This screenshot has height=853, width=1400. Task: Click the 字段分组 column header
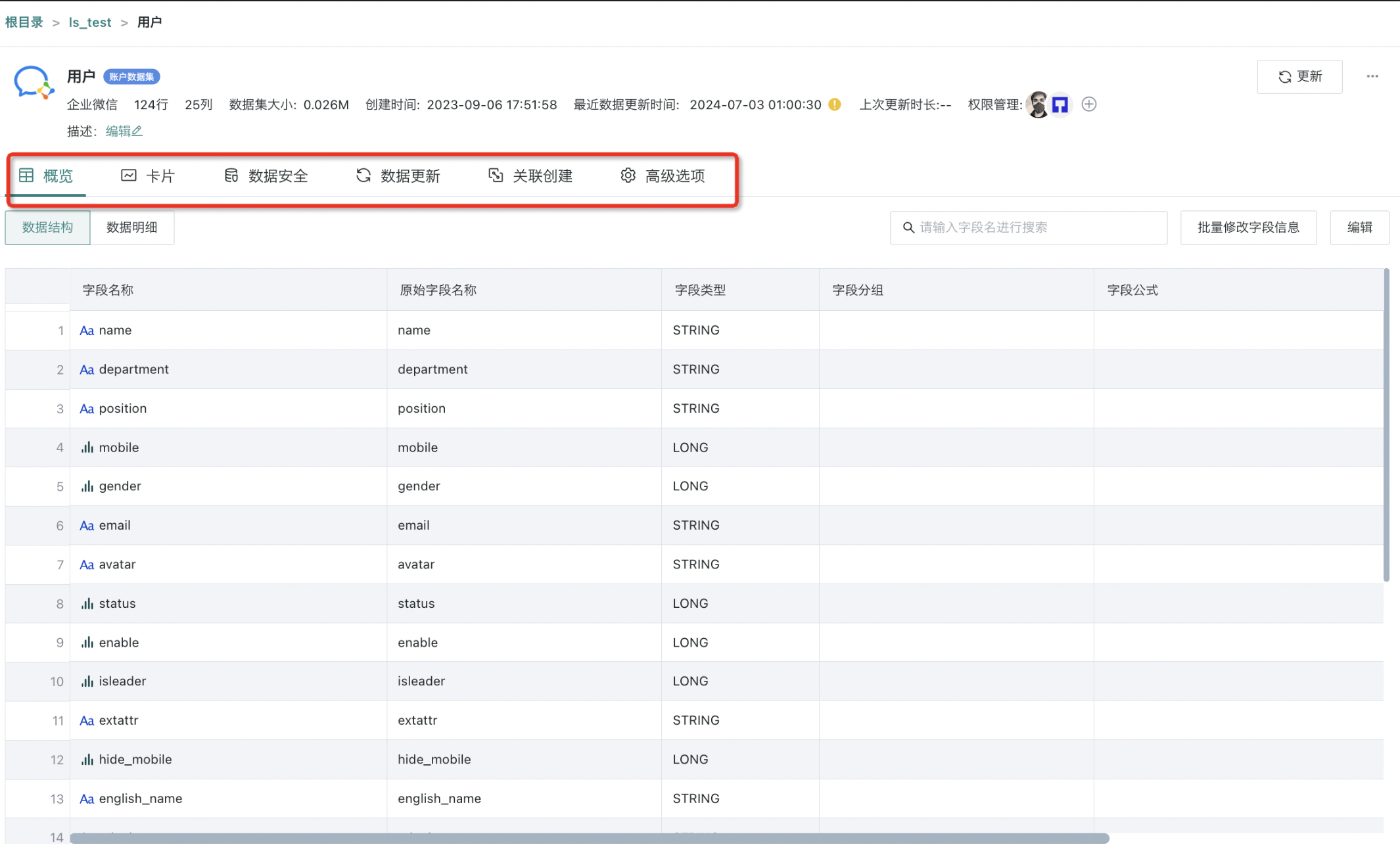956,290
